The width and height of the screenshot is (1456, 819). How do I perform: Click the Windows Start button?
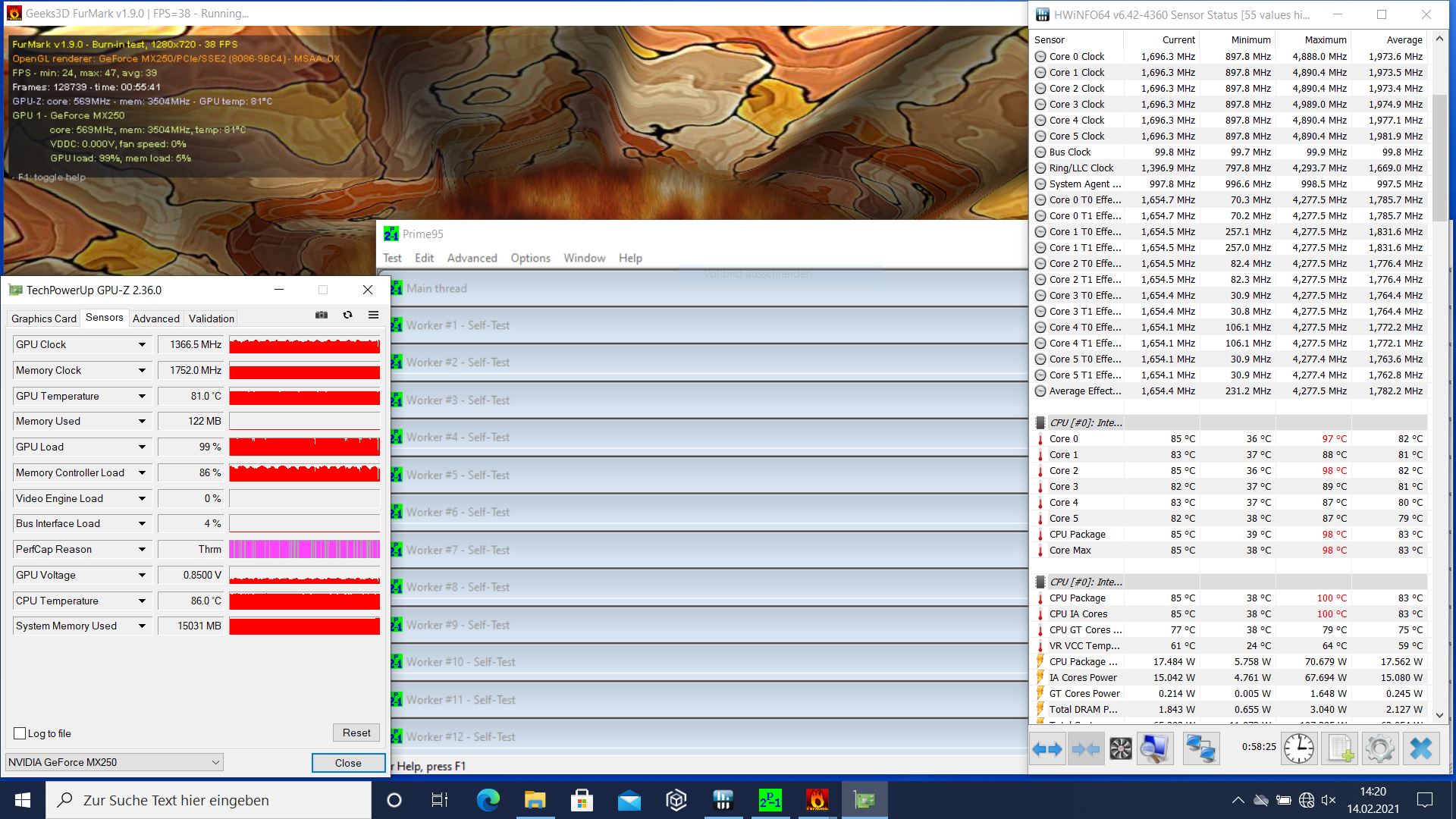tap(22, 800)
